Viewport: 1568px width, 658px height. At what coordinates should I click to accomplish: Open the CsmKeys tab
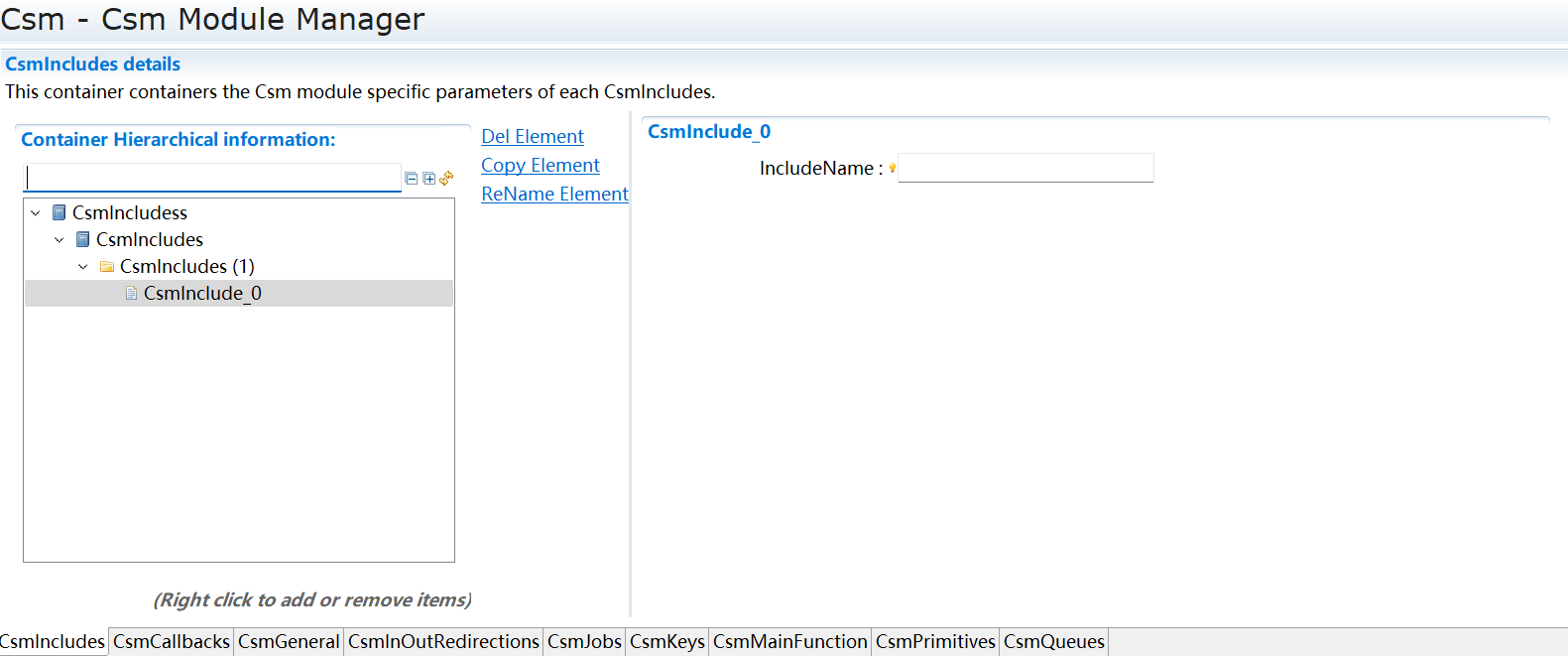[x=666, y=642]
